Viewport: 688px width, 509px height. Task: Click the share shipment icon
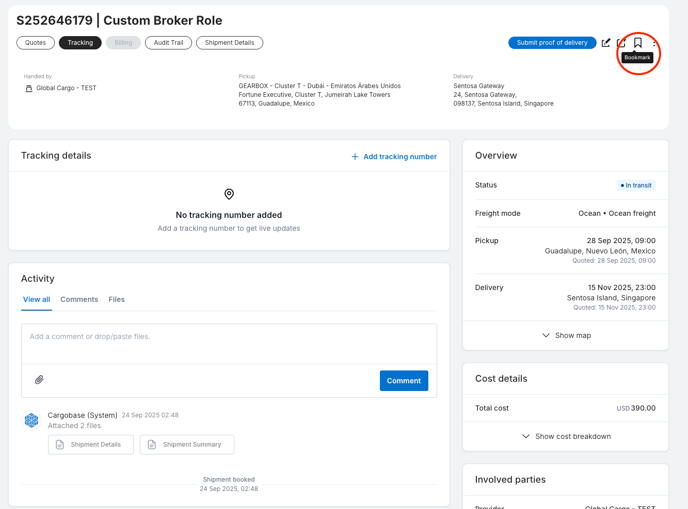pyautogui.click(x=621, y=43)
